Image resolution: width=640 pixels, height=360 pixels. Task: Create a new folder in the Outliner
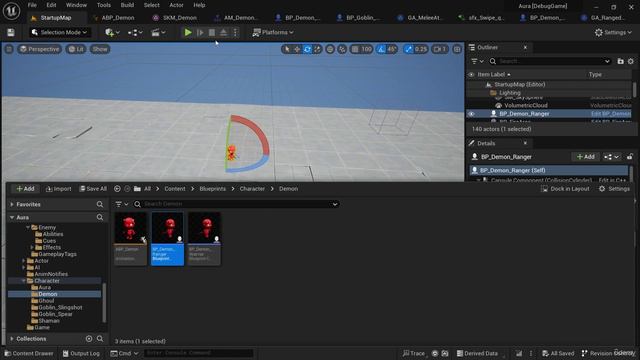point(620,61)
